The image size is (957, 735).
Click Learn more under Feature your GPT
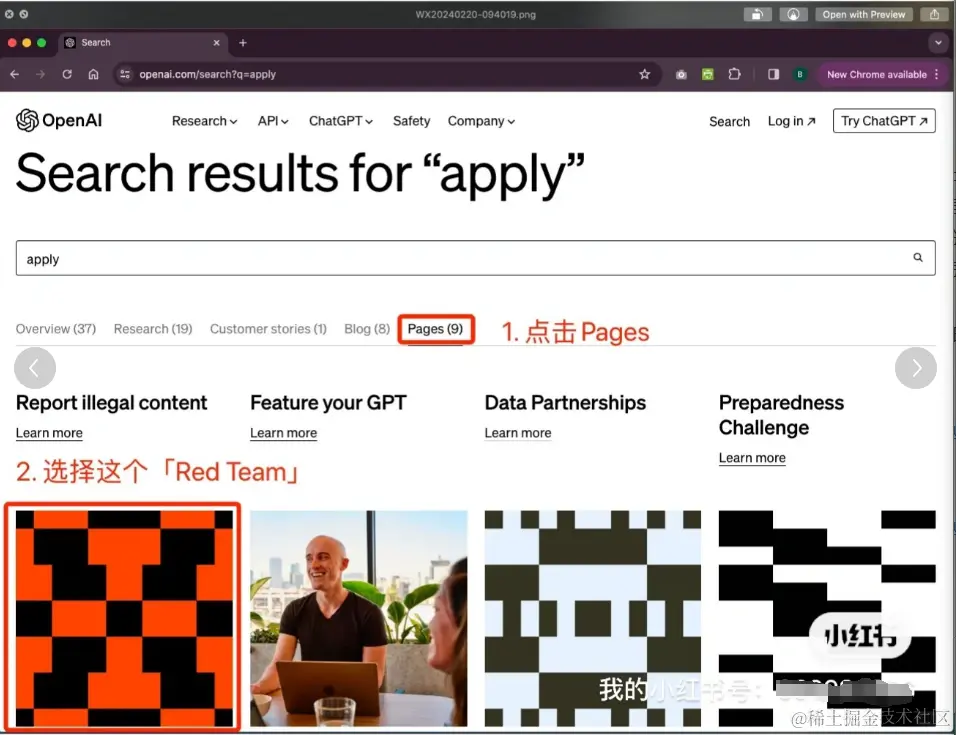click(x=283, y=433)
